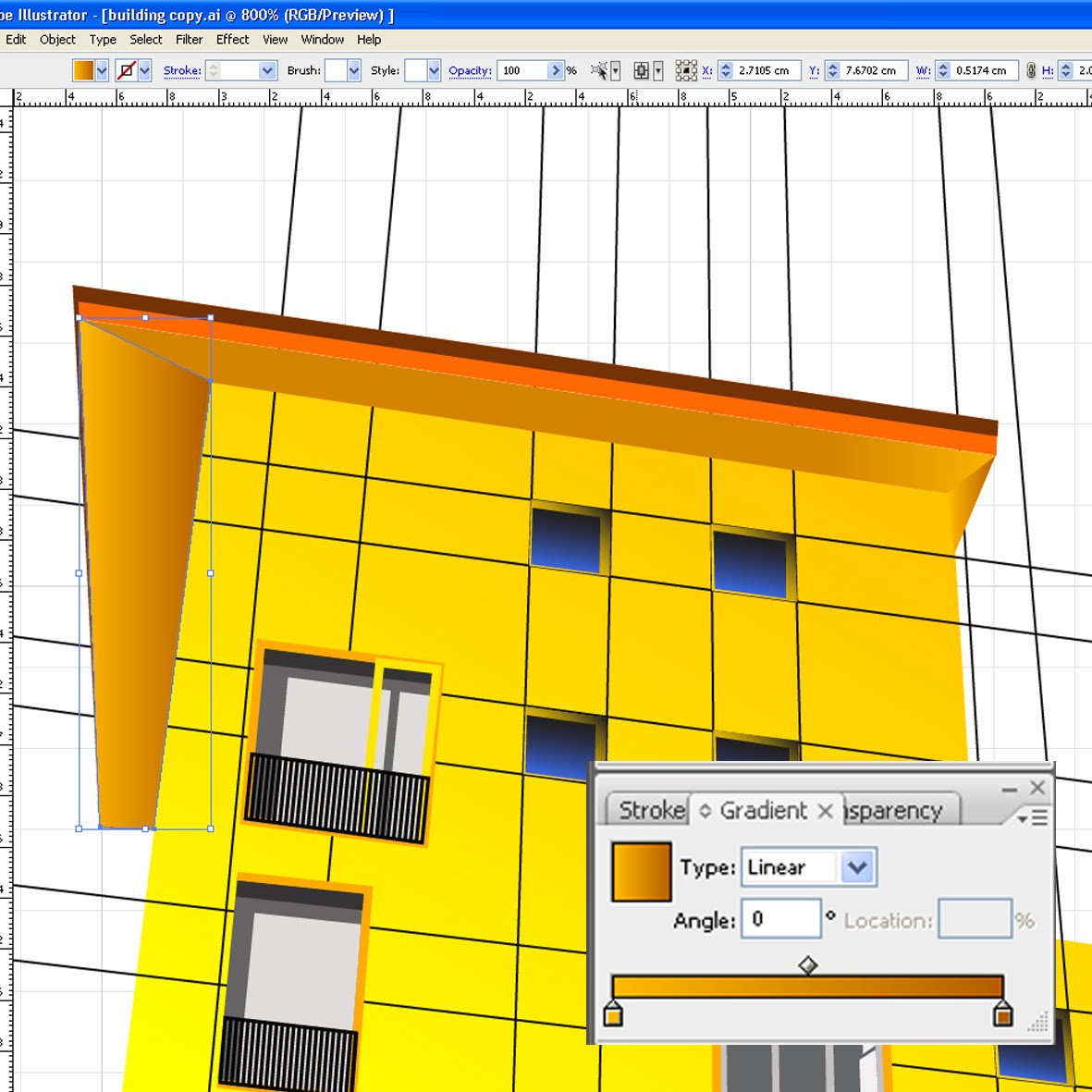Viewport: 1092px width, 1092px height.
Task: Click the Isolate Selected Object icon
Action: point(640,70)
